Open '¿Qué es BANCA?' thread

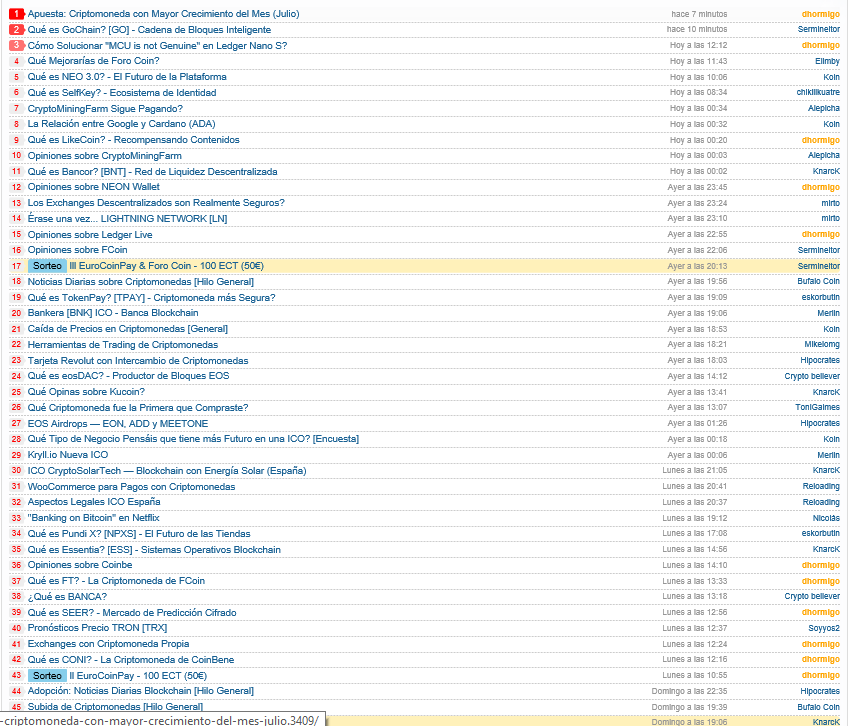67,597
